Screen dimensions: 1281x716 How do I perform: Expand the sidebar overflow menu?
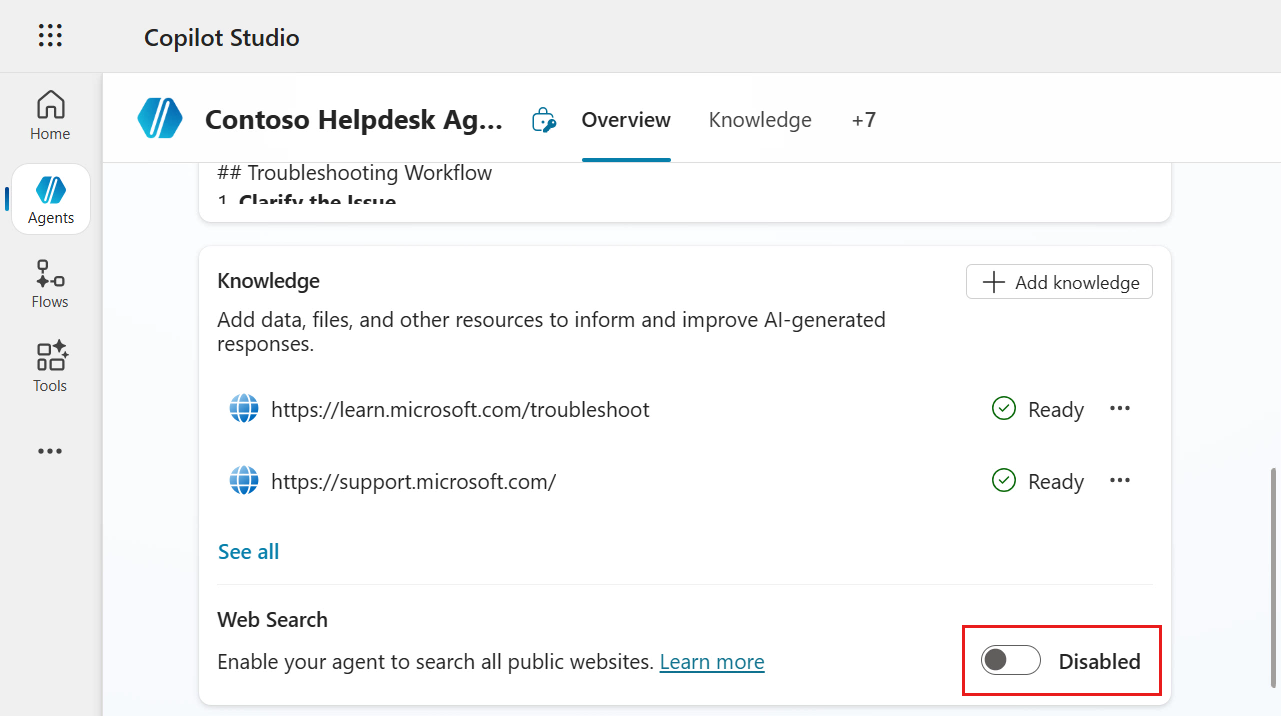pos(50,451)
